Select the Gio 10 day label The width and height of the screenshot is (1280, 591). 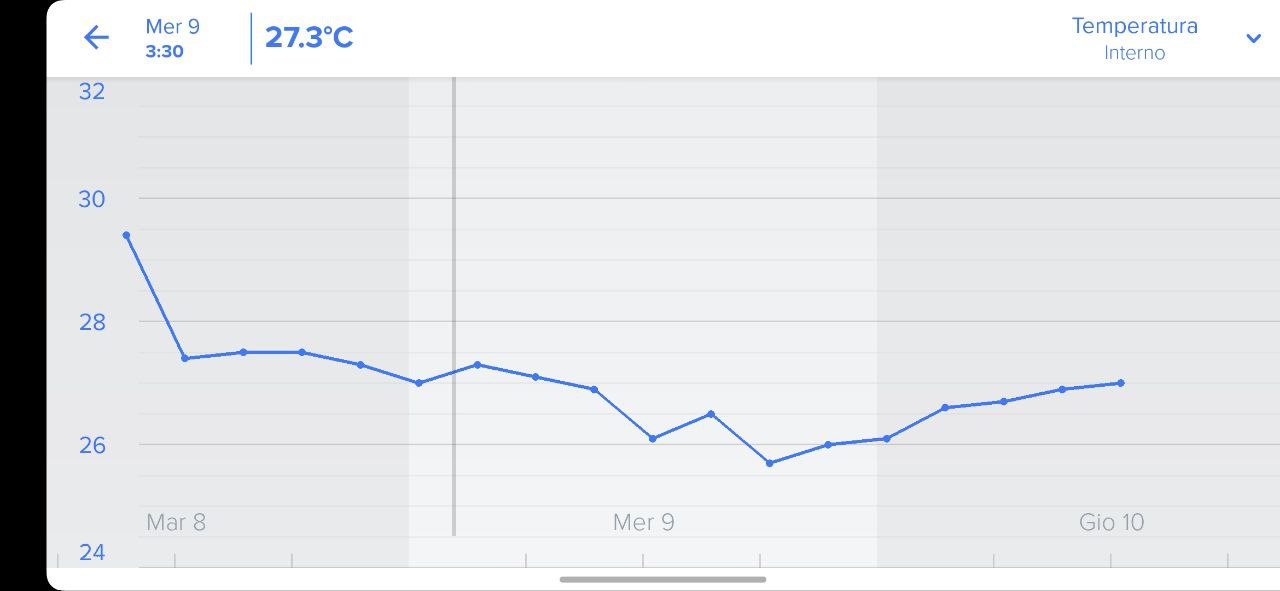coord(1111,522)
